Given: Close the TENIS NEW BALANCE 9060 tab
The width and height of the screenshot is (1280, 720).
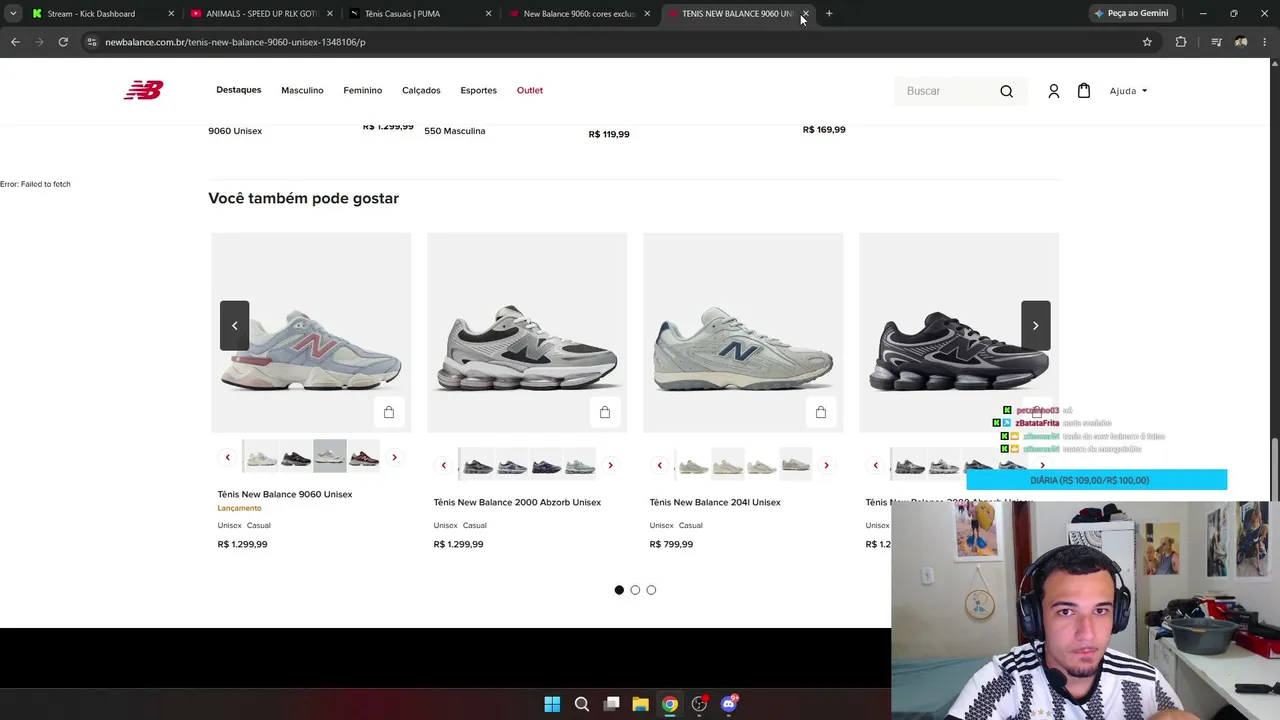Looking at the screenshot, I should (x=805, y=14).
